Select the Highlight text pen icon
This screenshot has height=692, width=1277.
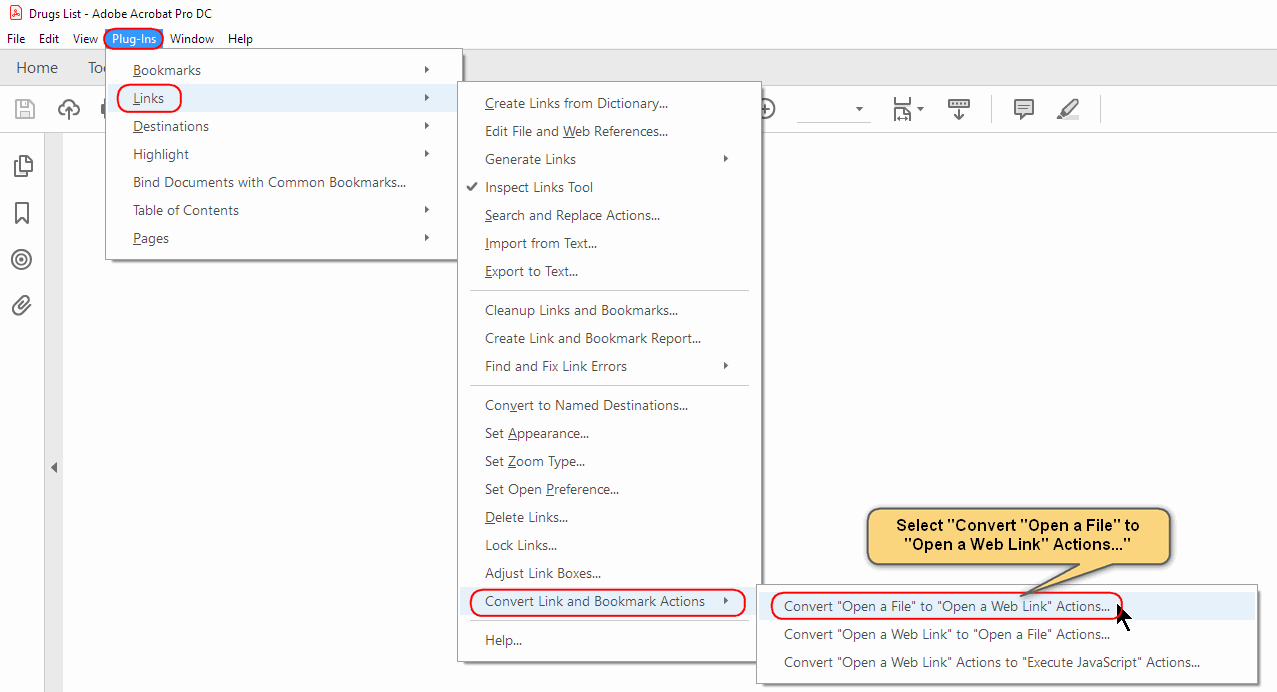pyautogui.click(x=1068, y=109)
